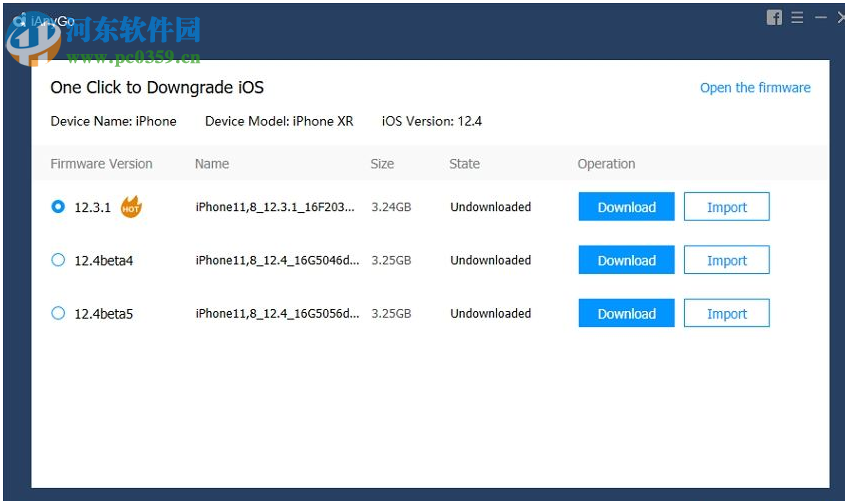
Task: Click the HOT flame badge beside 12.3.1
Action: tap(131, 207)
